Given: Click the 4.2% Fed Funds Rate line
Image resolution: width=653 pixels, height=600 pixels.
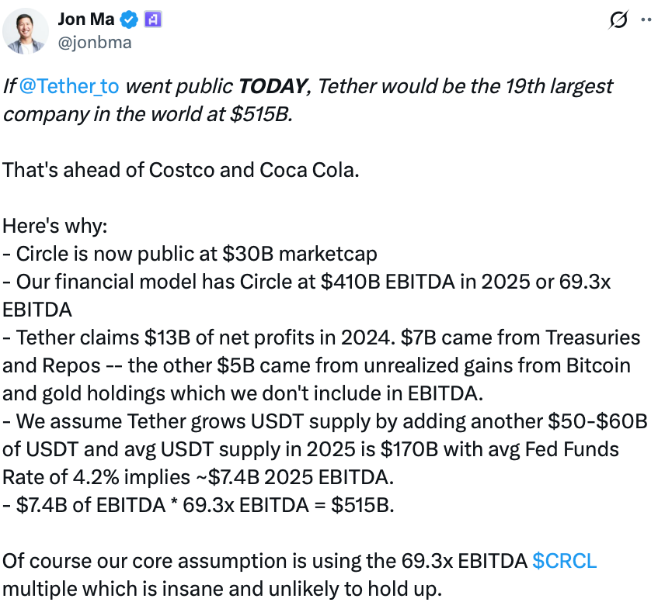Looking at the screenshot, I should 198,477.
